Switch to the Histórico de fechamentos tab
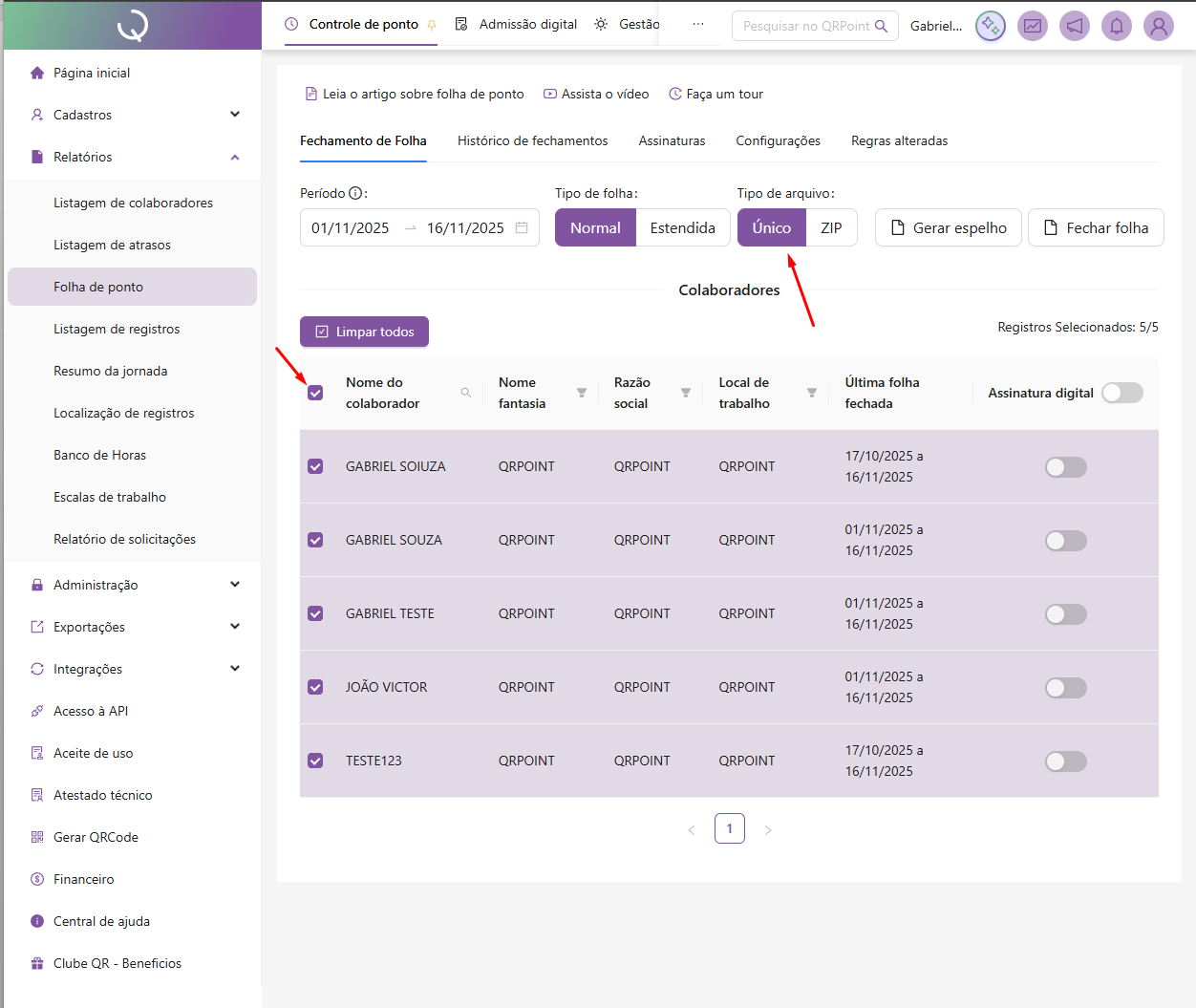This screenshot has width=1196, height=1008. (532, 140)
